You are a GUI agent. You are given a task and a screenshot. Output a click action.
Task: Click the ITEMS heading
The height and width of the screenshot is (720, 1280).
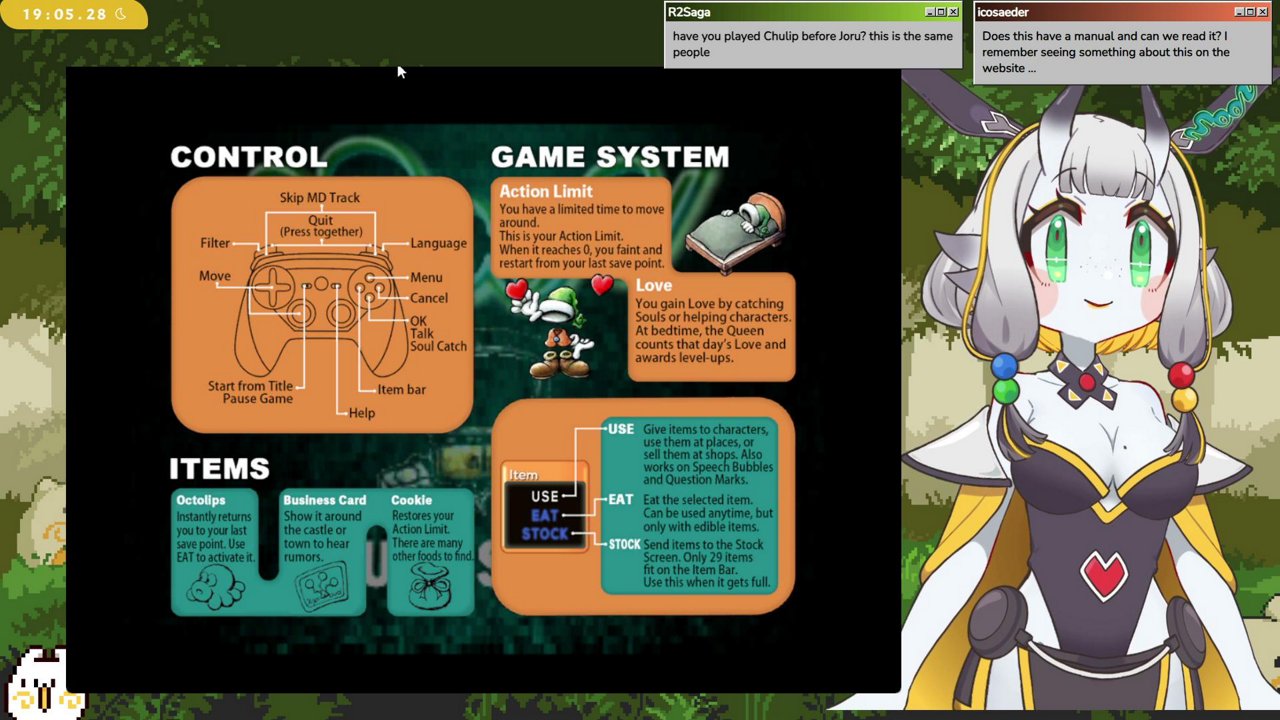pos(219,469)
